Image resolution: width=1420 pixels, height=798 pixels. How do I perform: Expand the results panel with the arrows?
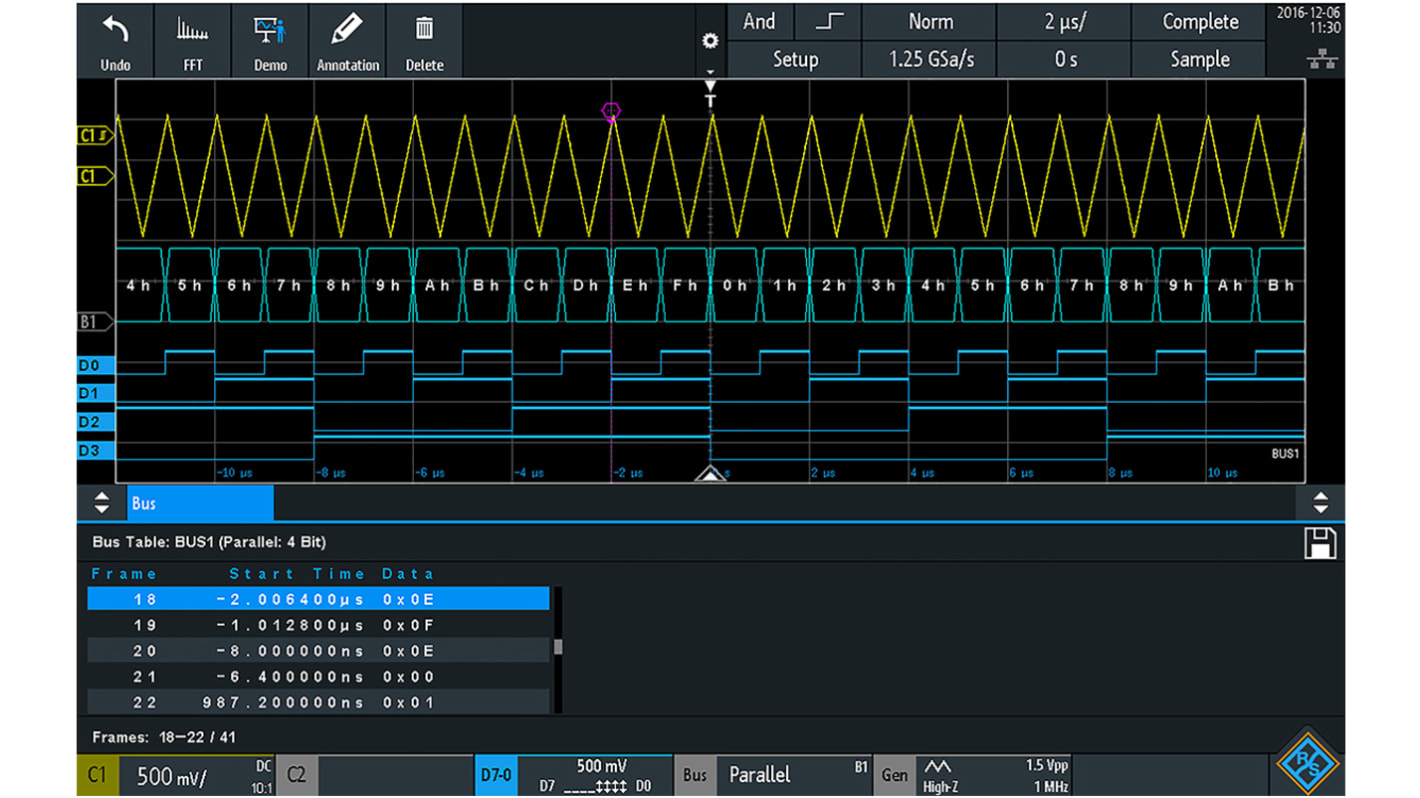click(x=100, y=503)
